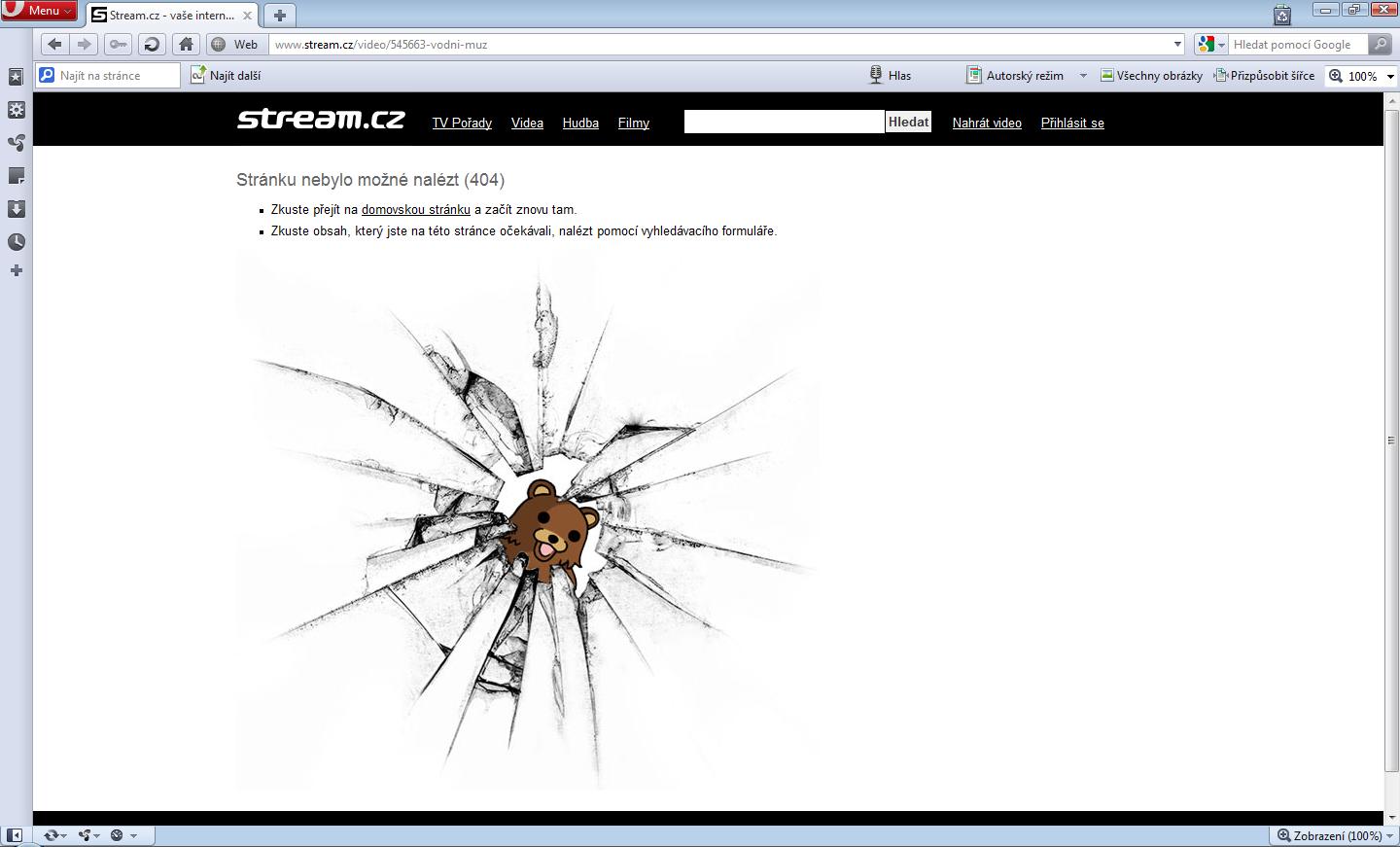Open the Unite panel icon

pyautogui.click(x=16, y=143)
